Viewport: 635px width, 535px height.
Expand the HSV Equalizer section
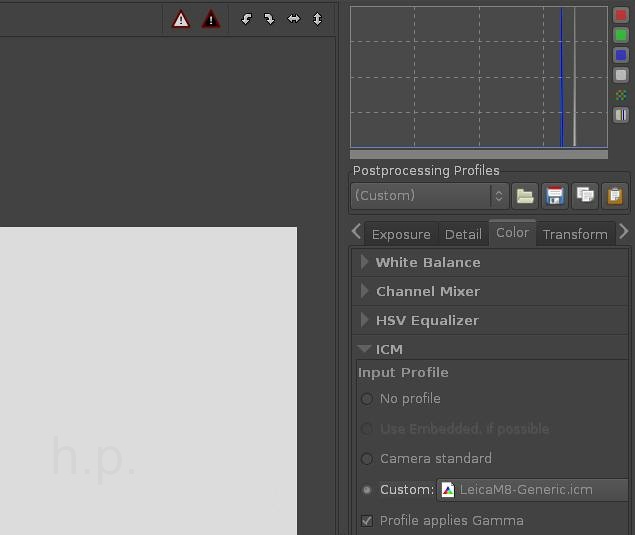point(427,320)
